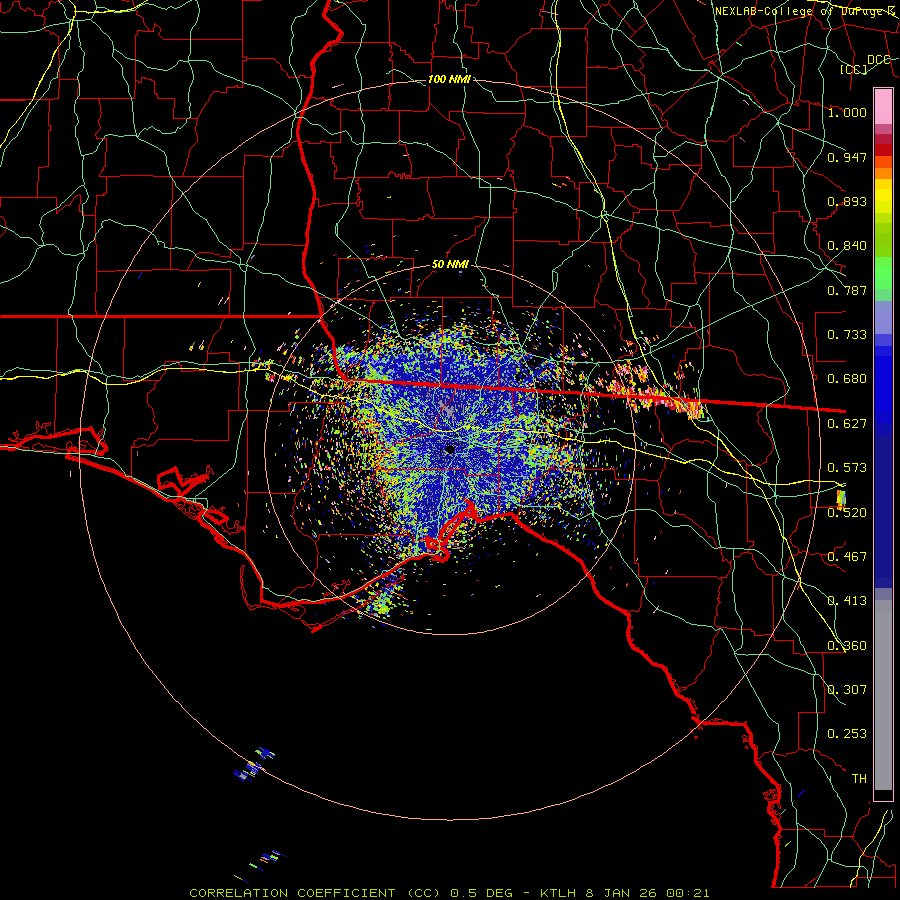Viewport: 900px width, 900px height.
Task: Click the NEXLAB-College of DuPage watermark text
Action: tap(805, 11)
